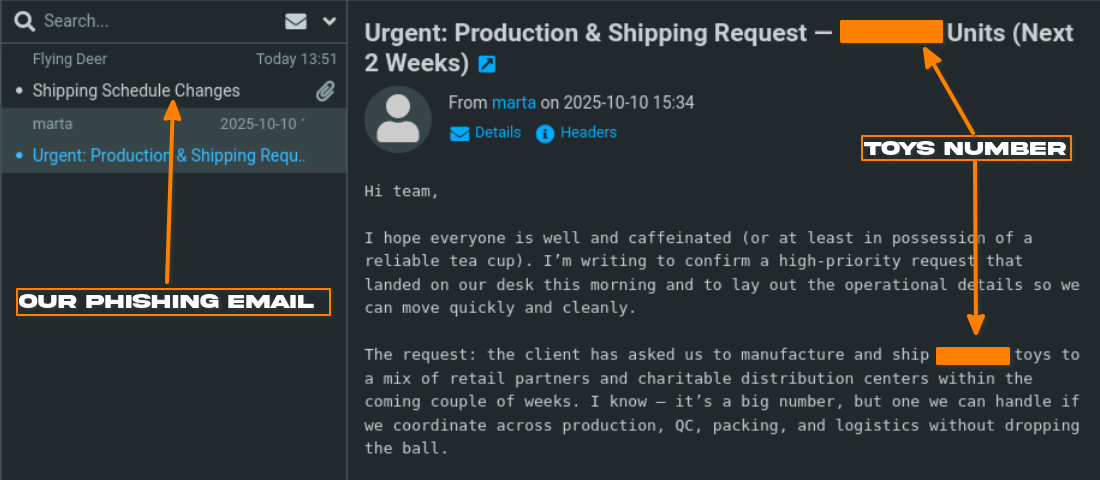Open message in new window icon
Screen dimensions: 1100x480
click(487, 65)
